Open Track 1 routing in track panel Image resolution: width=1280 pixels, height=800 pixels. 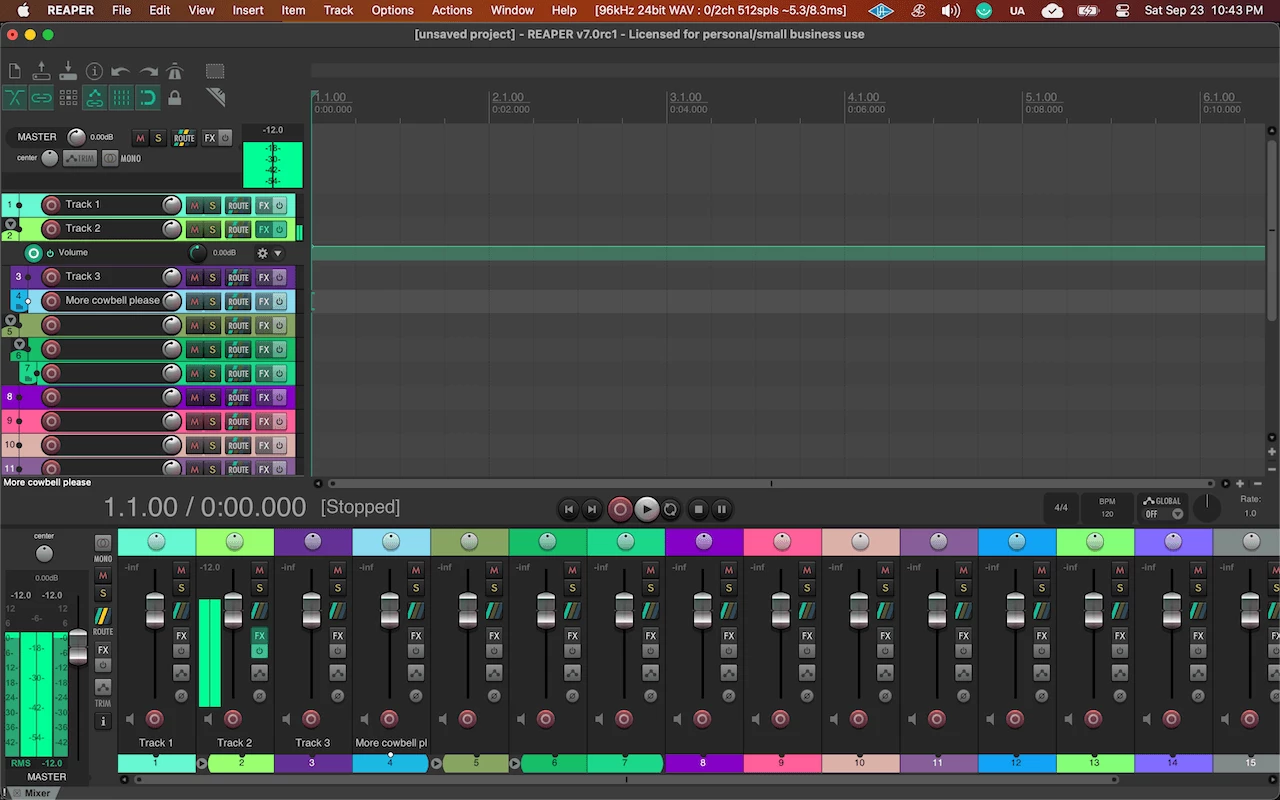[x=238, y=205]
